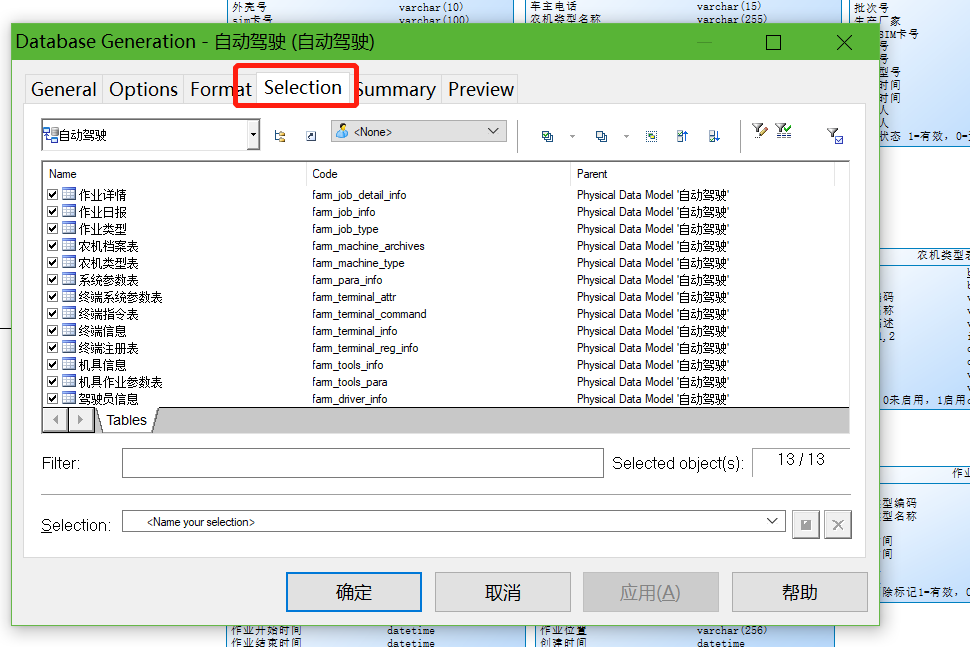Image resolution: width=970 pixels, height=647 pixels.
Task: Open the Options tab
Action: coord(143,89)
